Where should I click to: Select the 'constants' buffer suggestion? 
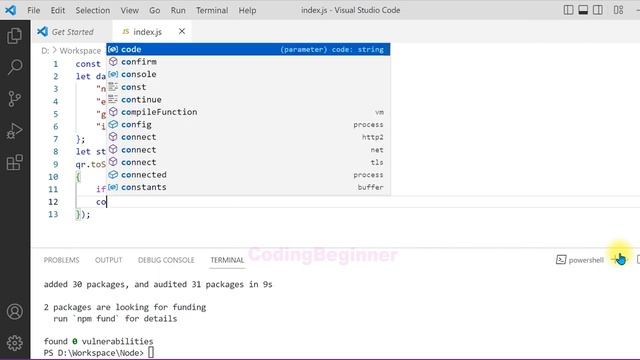pyautogui.click(x=248, y=187)
